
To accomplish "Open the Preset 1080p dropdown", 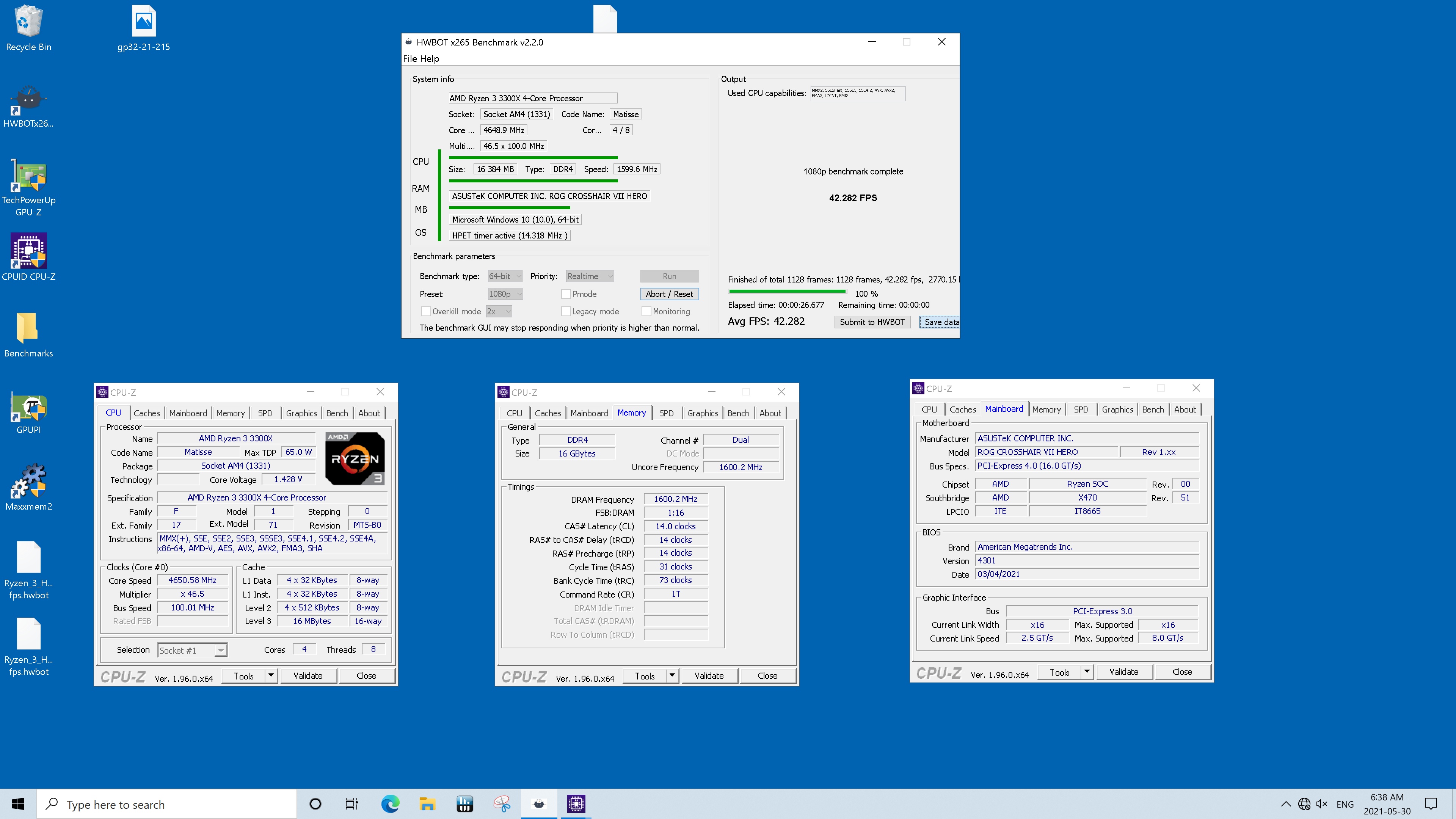I will [x=505, y=294].
